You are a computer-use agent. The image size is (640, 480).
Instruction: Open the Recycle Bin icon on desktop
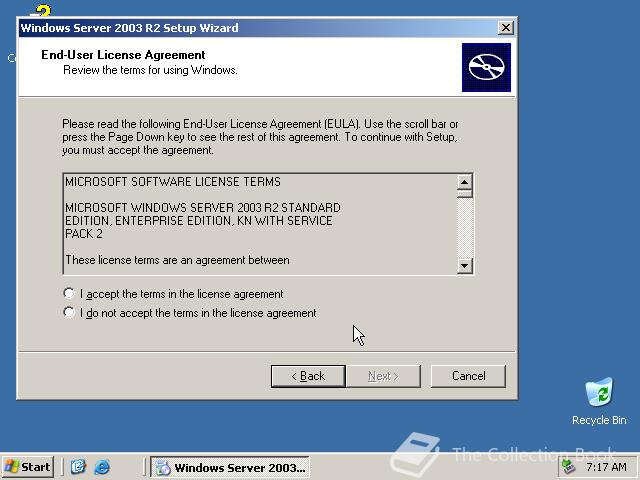click(x=599, y=392)
